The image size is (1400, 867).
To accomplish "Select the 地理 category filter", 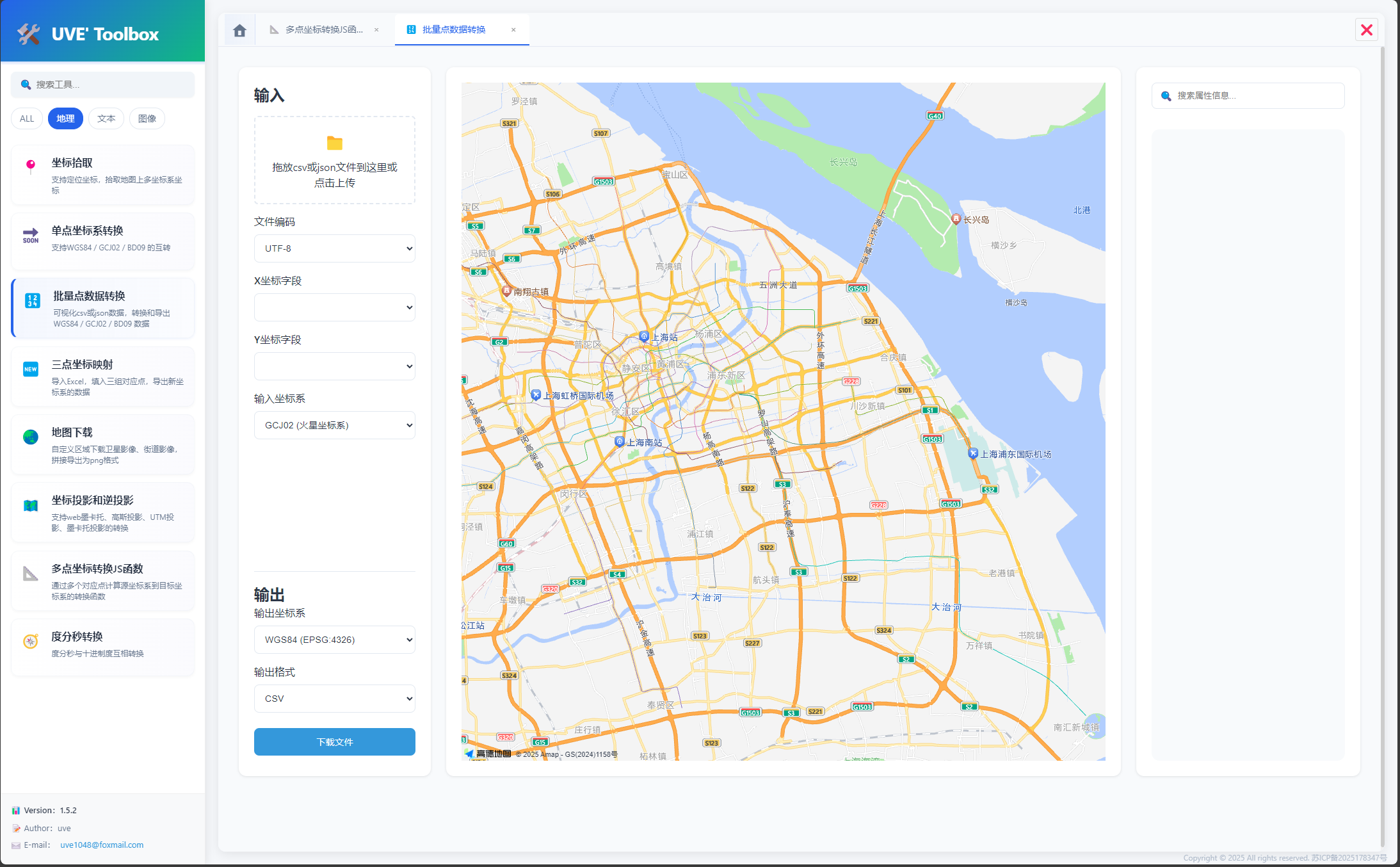I will pos(65,118).
